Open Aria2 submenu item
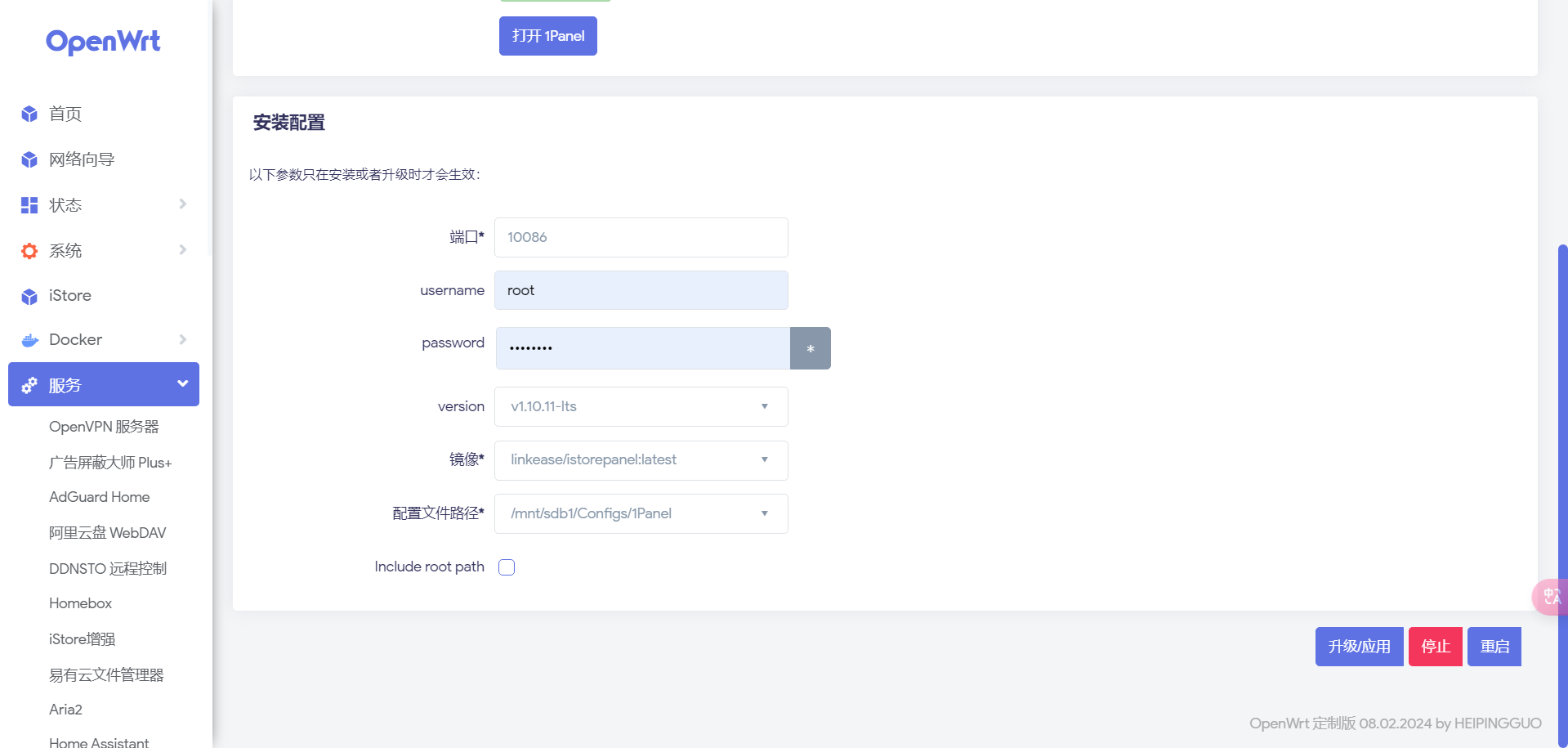This screenshot has width=1568, height=748. (65, 710)
